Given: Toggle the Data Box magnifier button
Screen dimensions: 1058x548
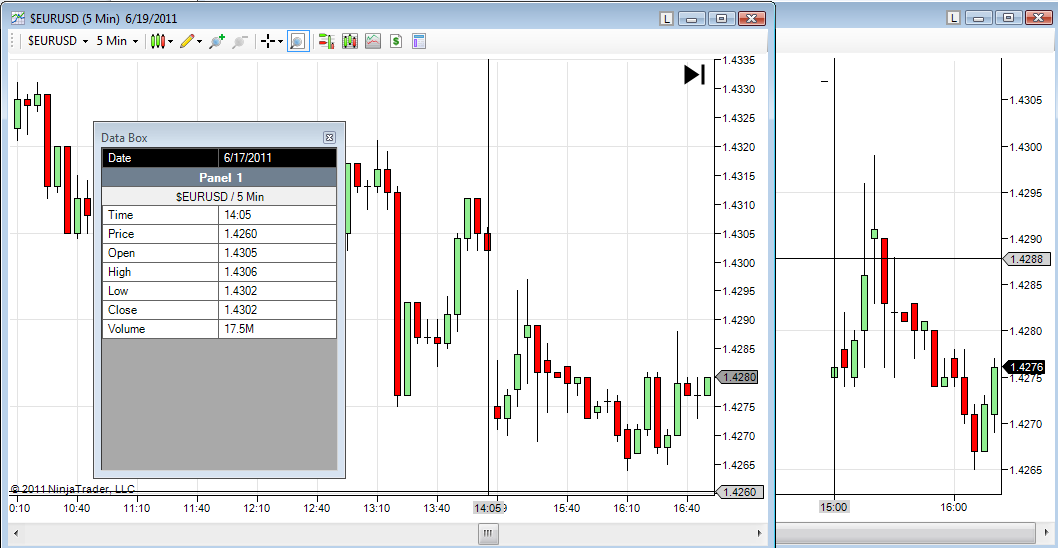Looking at the screenshot, I should tap(298, 41).
